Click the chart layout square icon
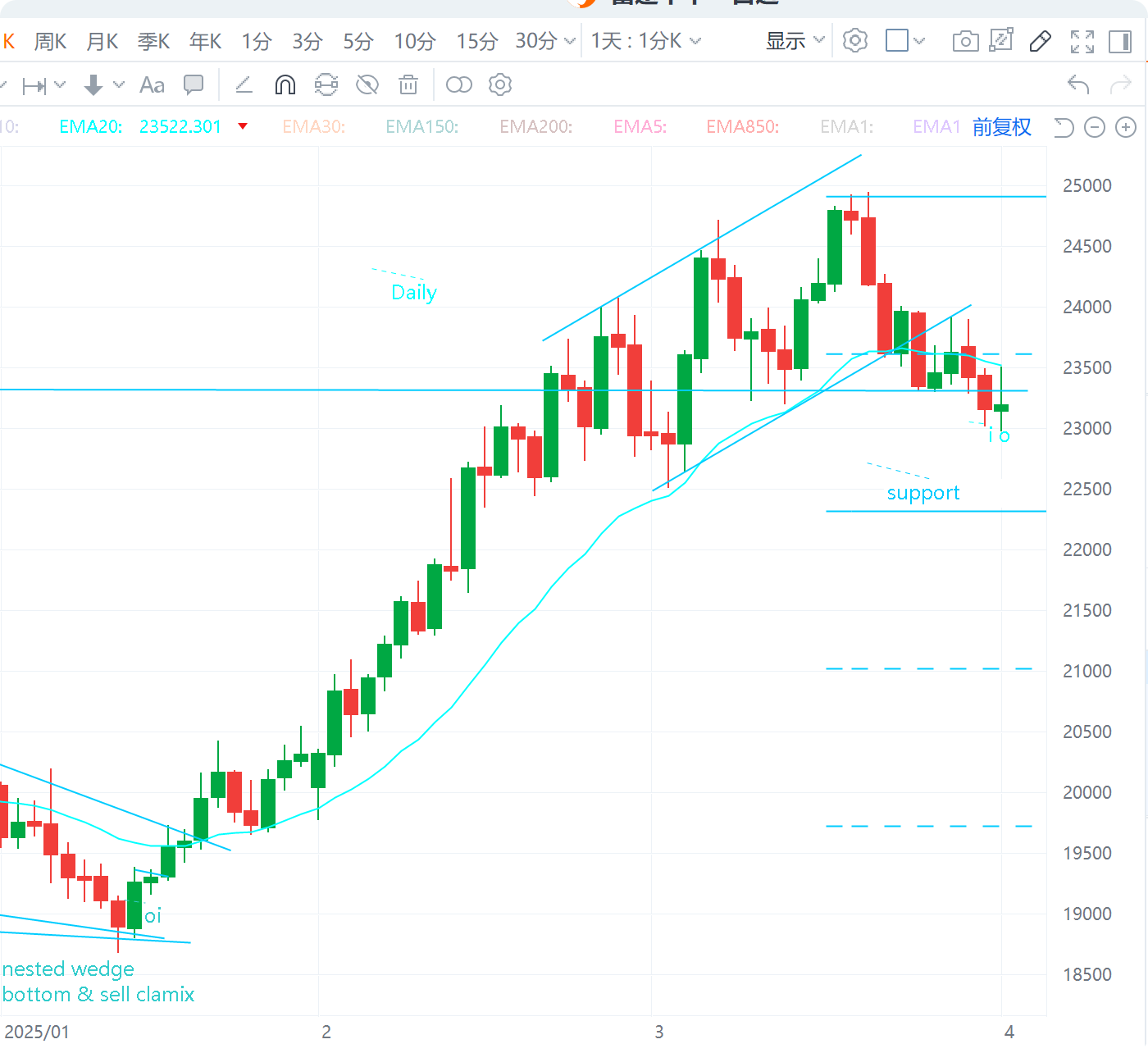1148x1053 pixels. [897, 40]
